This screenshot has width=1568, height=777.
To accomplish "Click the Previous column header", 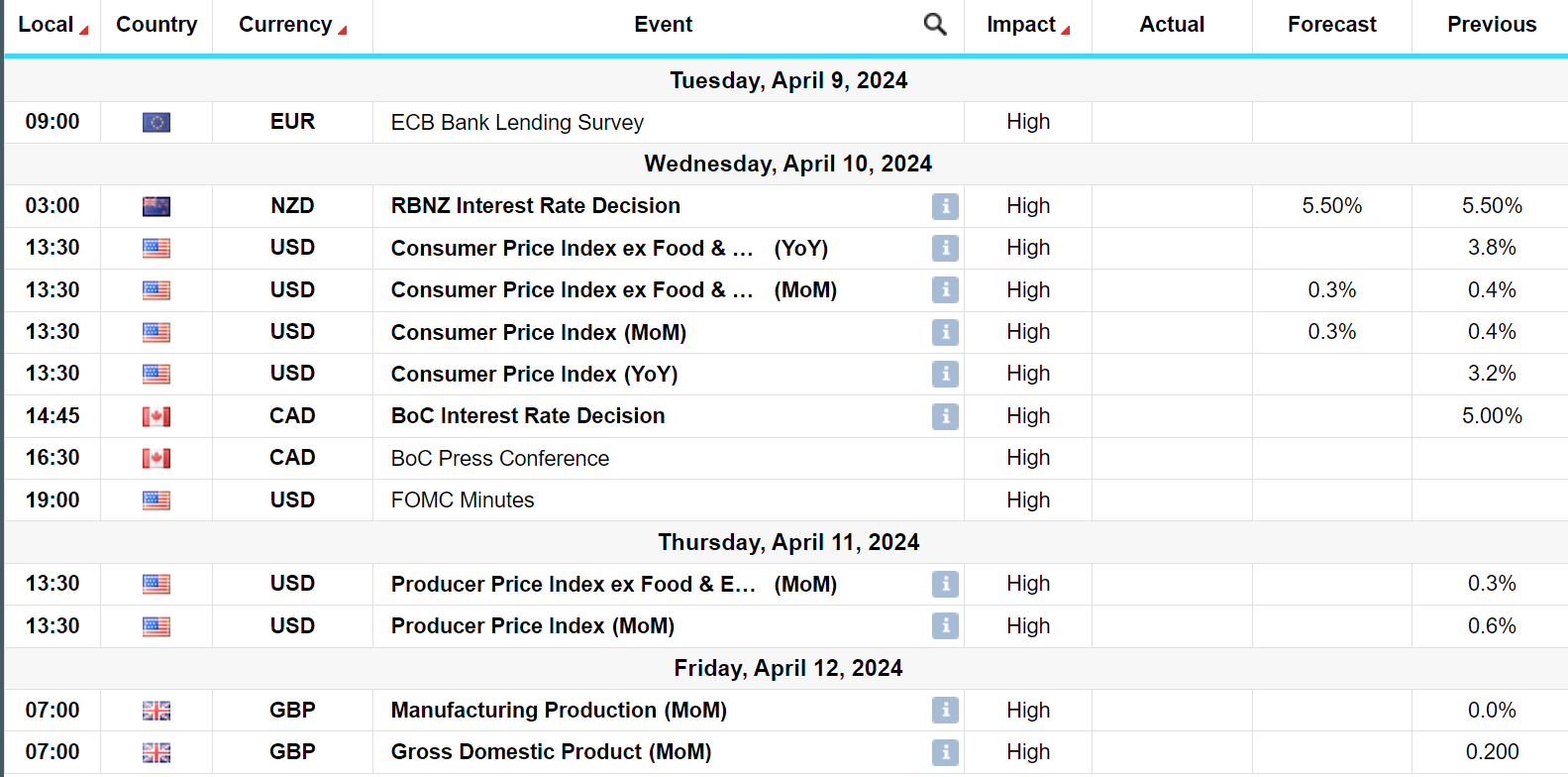I will (1492, 25).
